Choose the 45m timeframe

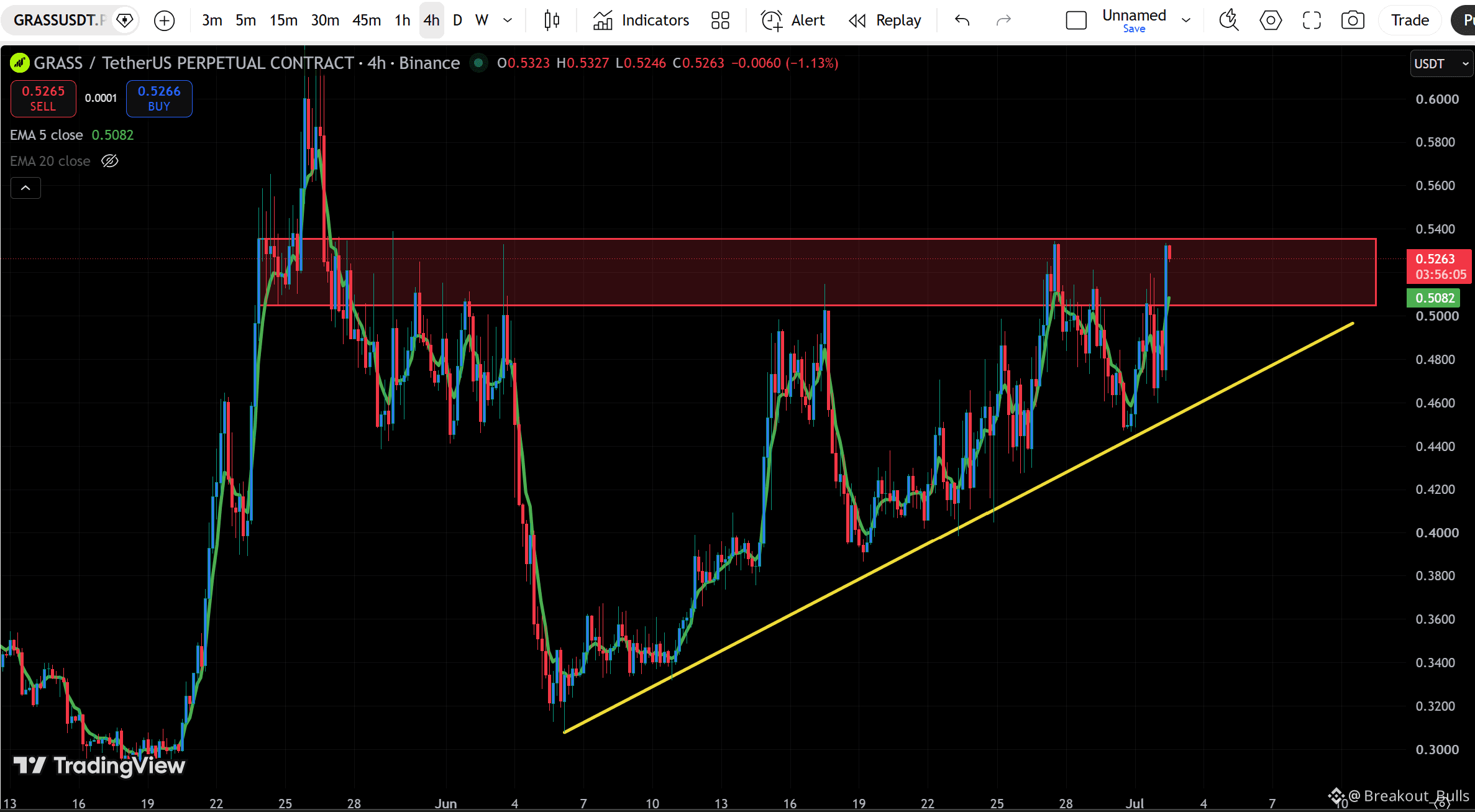coord(367,21)
